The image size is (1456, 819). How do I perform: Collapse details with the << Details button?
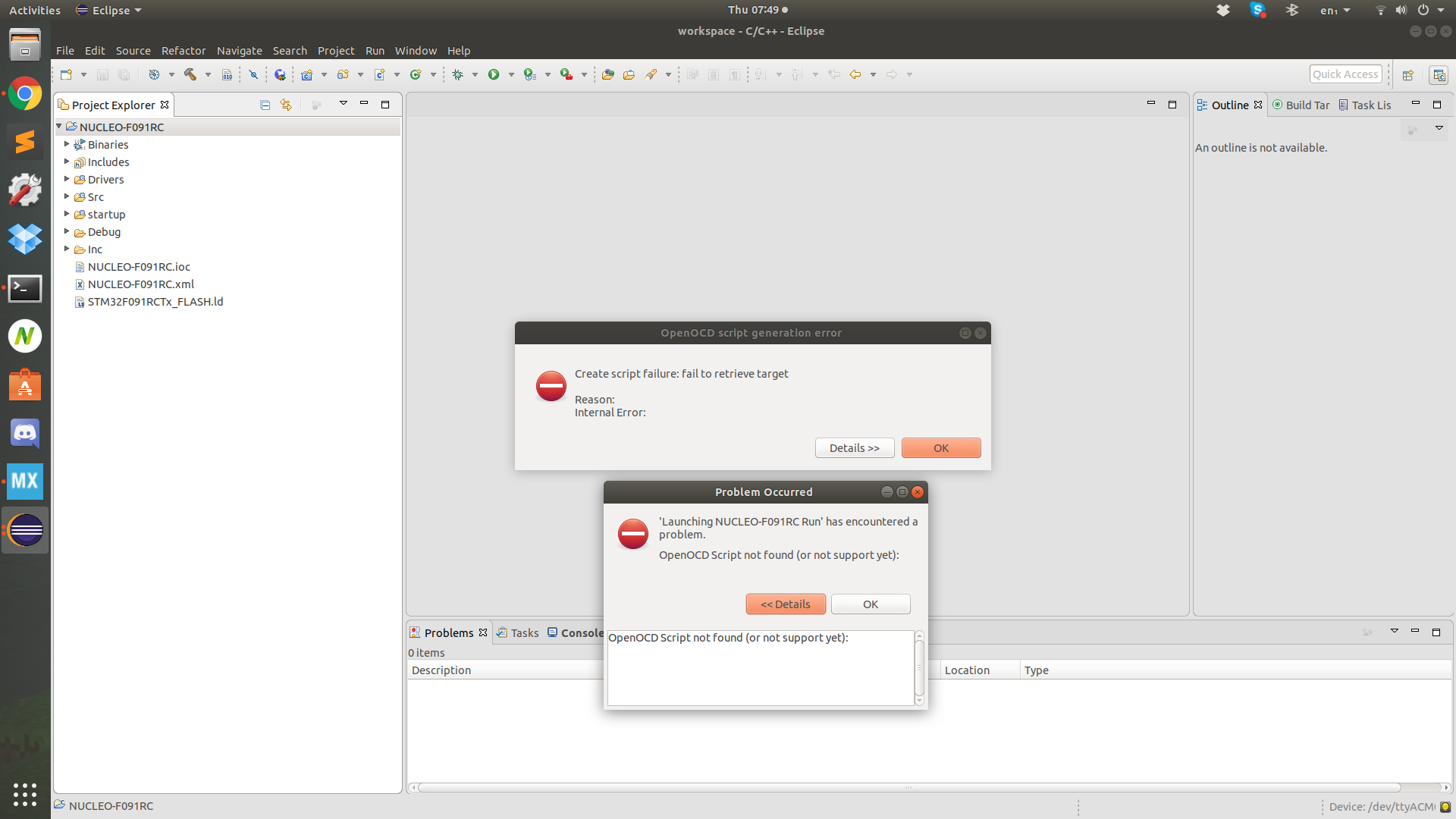[786, 604]
